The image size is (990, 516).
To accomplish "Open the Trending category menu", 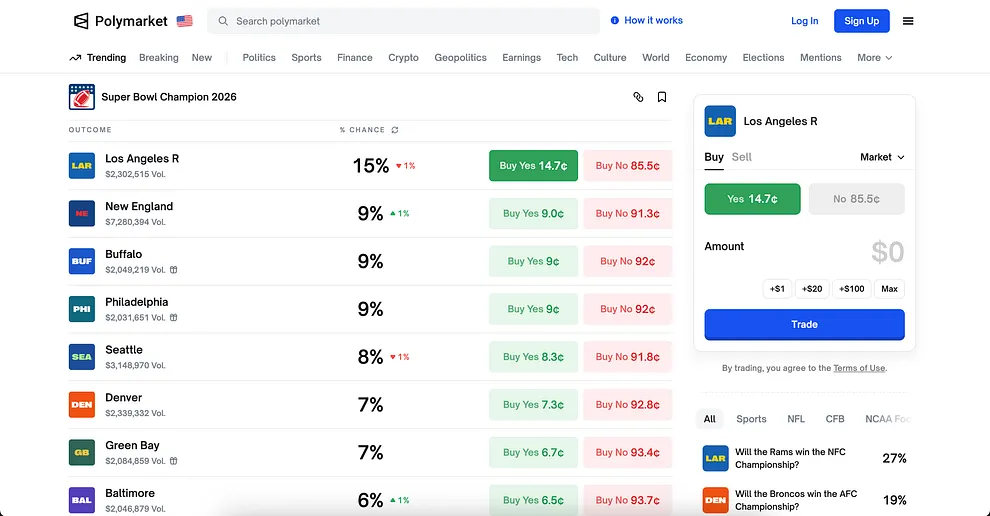I will (98, 58).
